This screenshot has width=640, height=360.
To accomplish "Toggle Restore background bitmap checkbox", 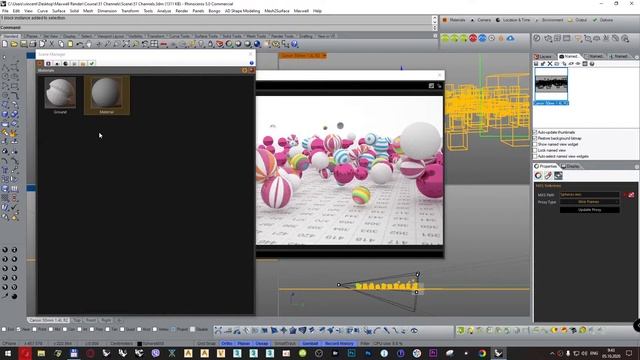I will [535, 138].
